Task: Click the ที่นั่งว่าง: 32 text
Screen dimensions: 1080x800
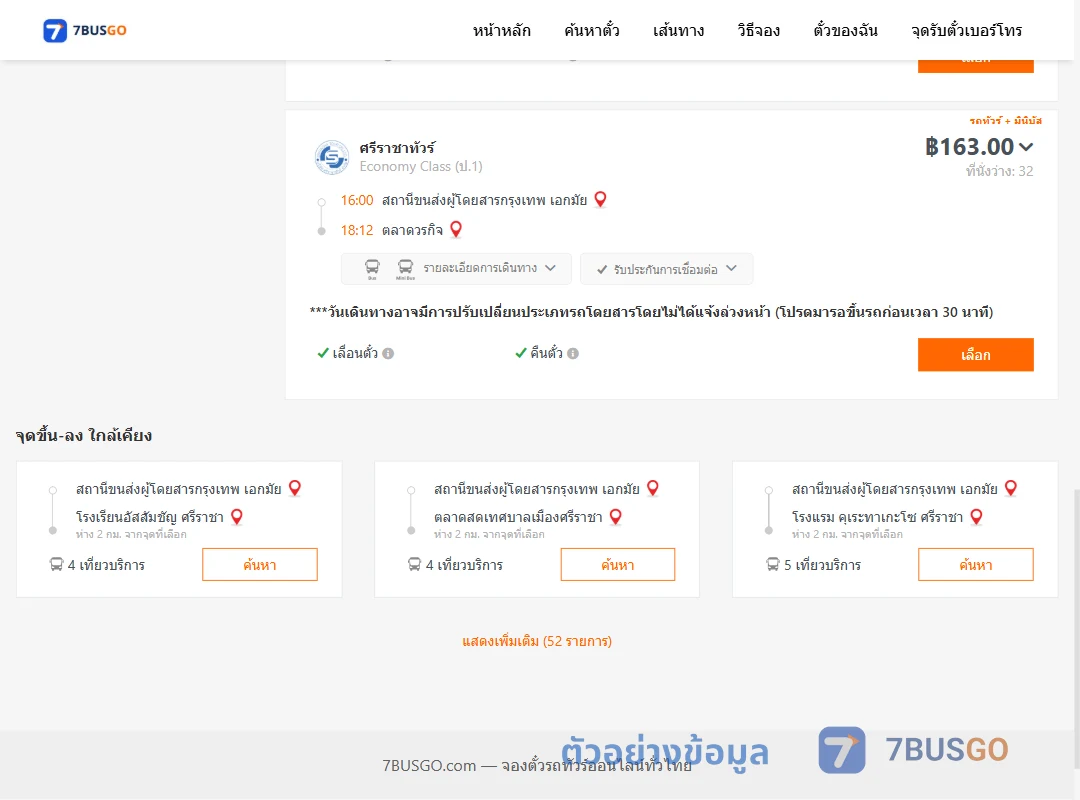Action: (x=999, y=171)
